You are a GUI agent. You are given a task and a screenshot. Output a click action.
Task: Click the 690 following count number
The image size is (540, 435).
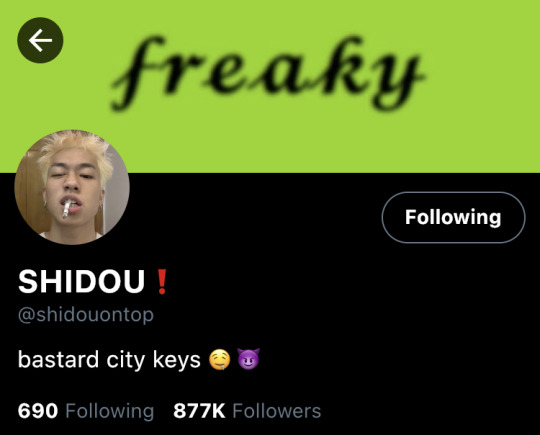pyautogui.click(x=38, y=411)
